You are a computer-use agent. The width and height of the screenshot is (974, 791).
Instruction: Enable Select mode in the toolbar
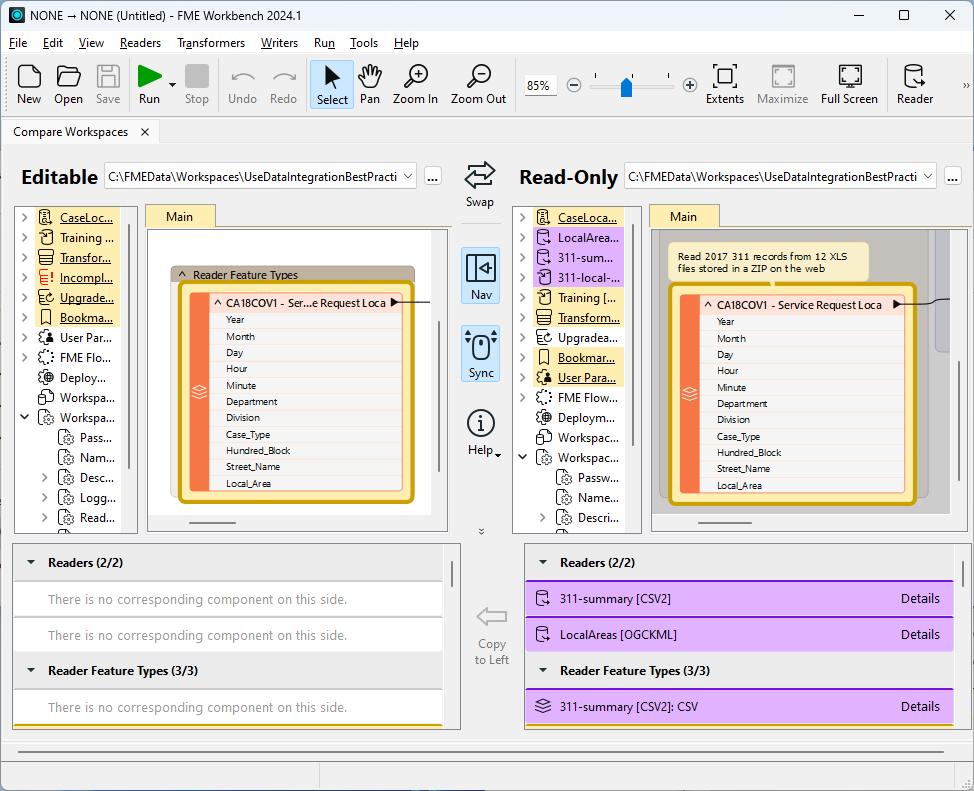click(331, 85)
